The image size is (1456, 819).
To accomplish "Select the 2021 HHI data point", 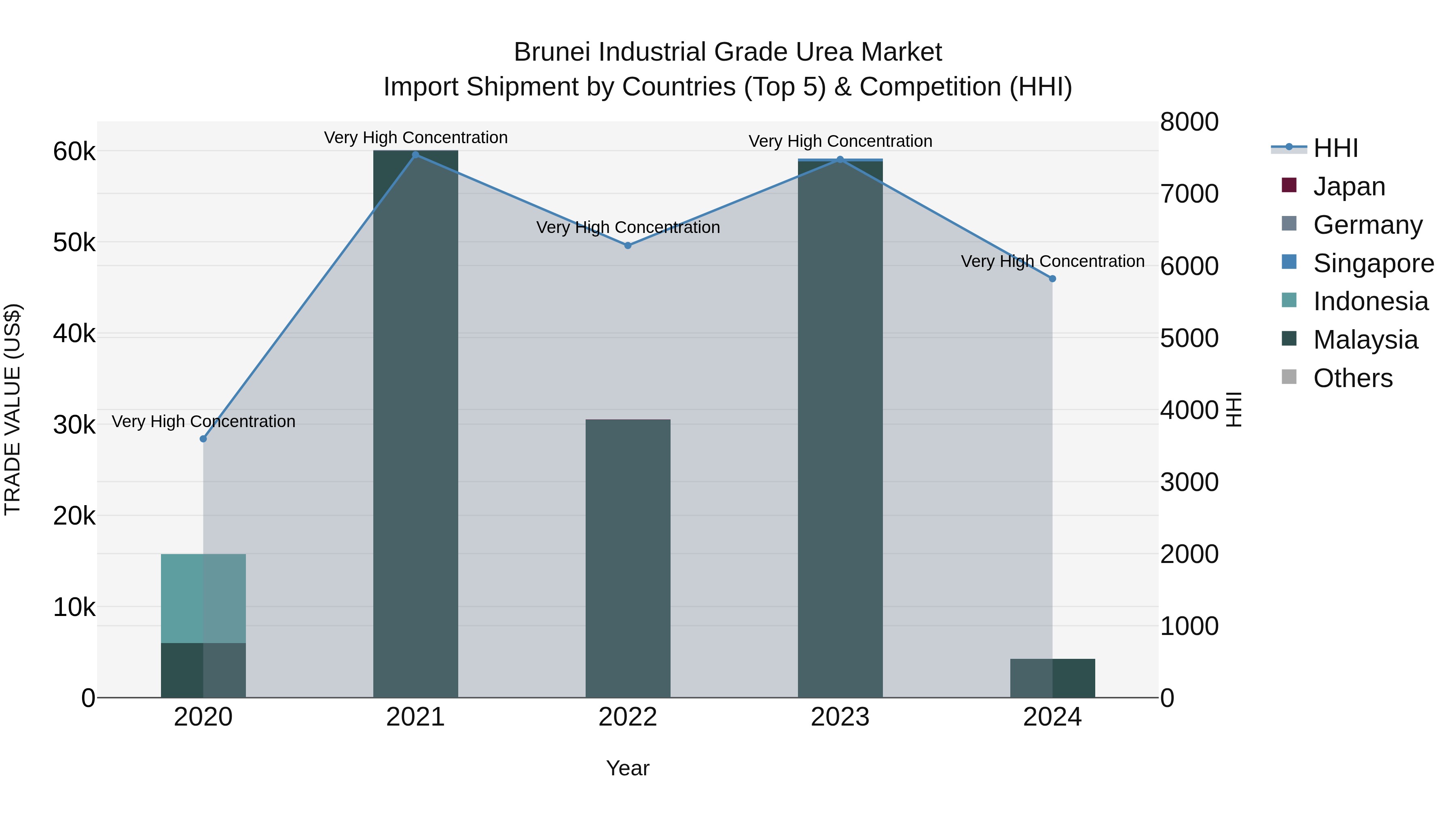I will click(415, 155).
